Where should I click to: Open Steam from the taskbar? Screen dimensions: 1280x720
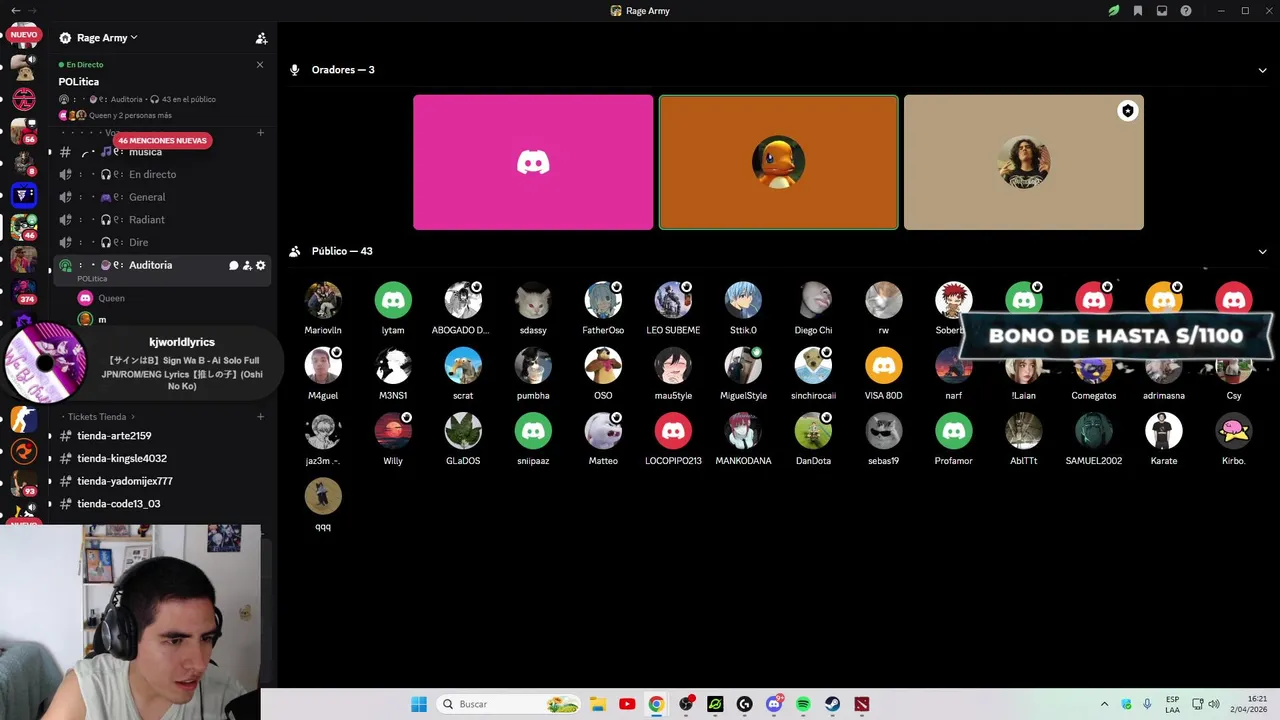coord(832,704)
